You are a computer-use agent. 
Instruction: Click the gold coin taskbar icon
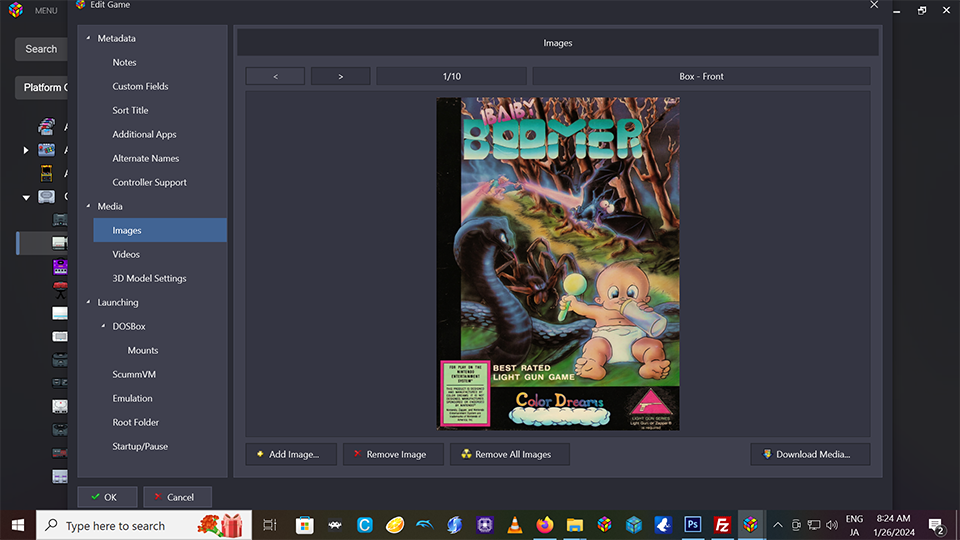[x=394, y=525]
